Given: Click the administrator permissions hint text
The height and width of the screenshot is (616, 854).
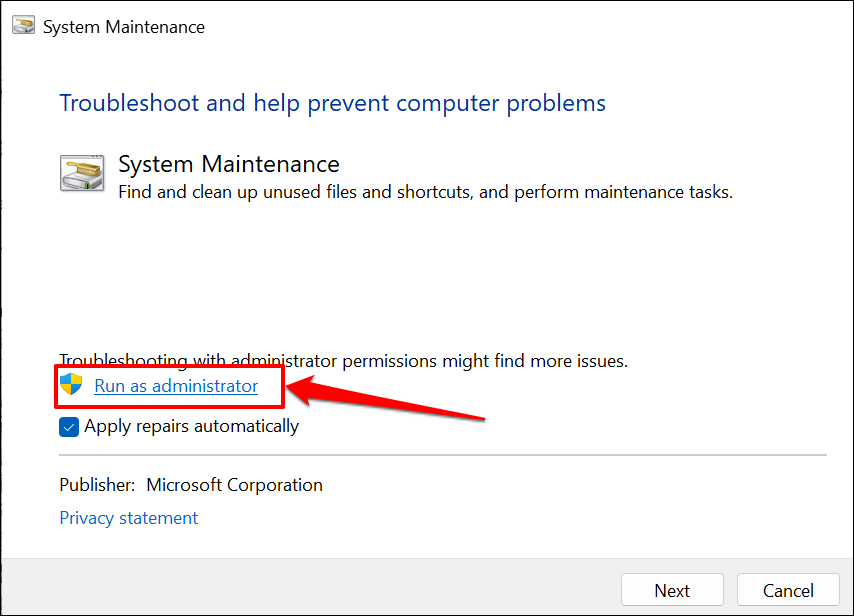Looking at the screenshot, I should 343,361.
